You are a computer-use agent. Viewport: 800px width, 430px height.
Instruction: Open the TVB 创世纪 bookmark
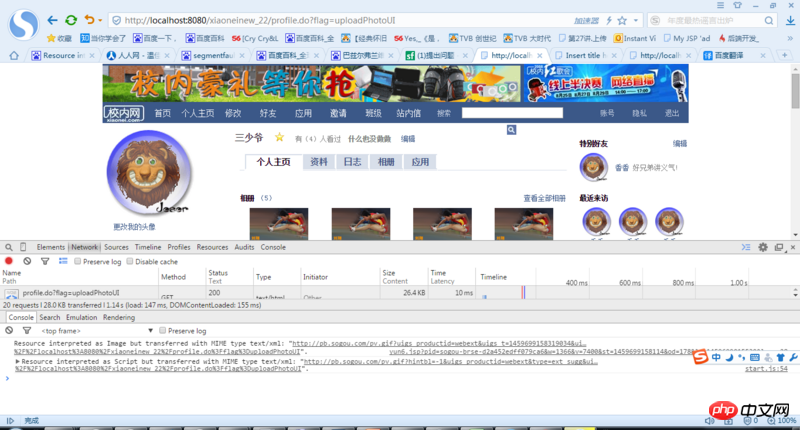[x=472, y=38]
